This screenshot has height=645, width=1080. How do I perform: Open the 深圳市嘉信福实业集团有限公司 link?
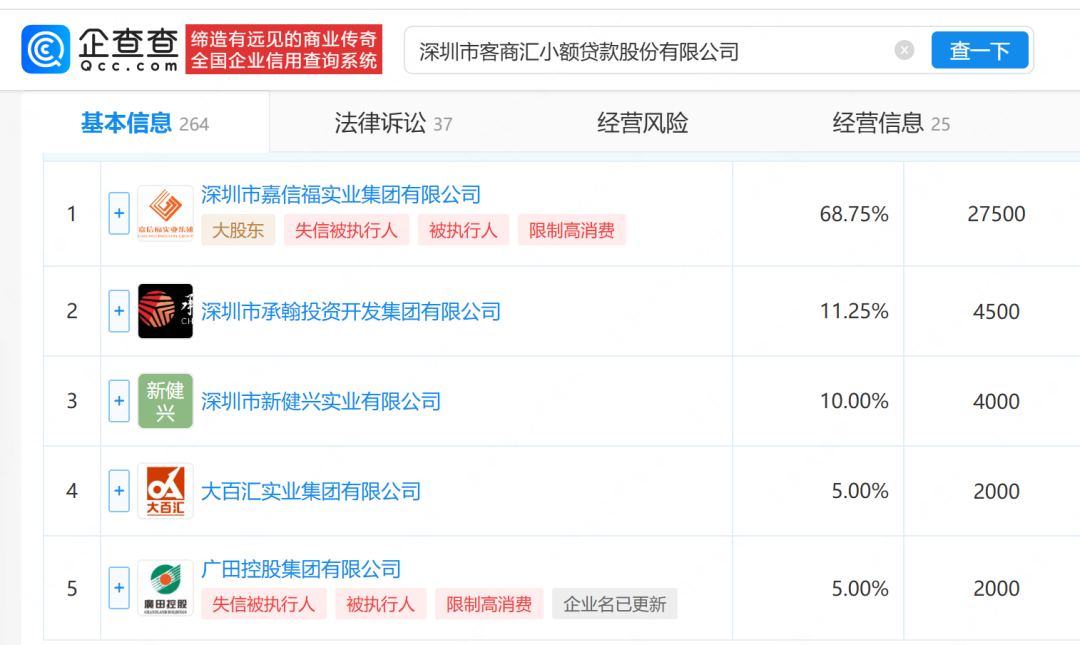[341, 194]
